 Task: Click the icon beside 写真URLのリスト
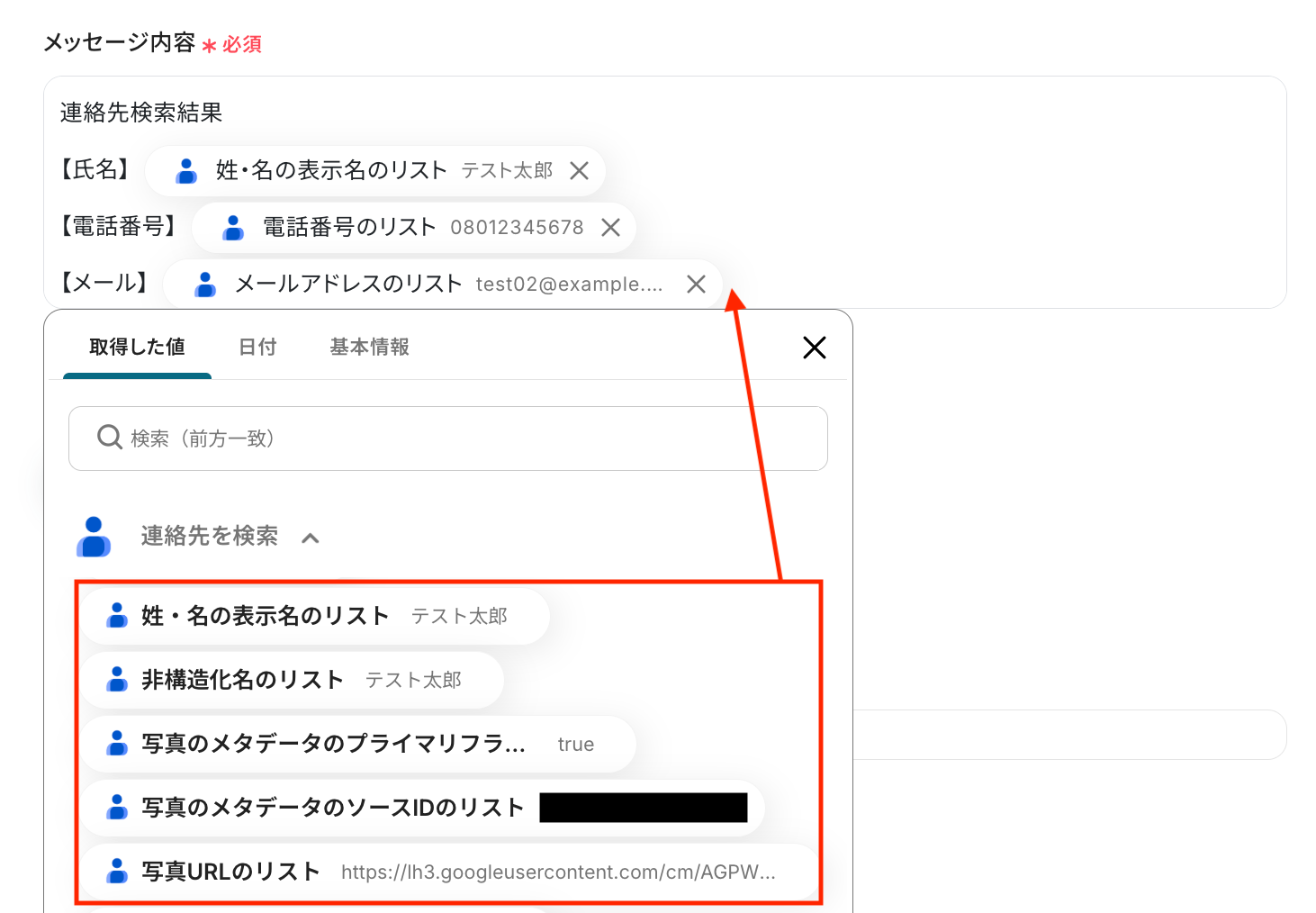[x=117, y=872]
